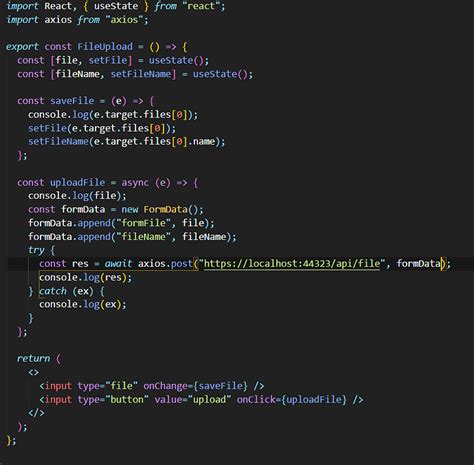Image resolution: width=474 pixels, height=465 pixels.
Task: Click the "fileName" string in append call
Action: click(x=143, y=236)
